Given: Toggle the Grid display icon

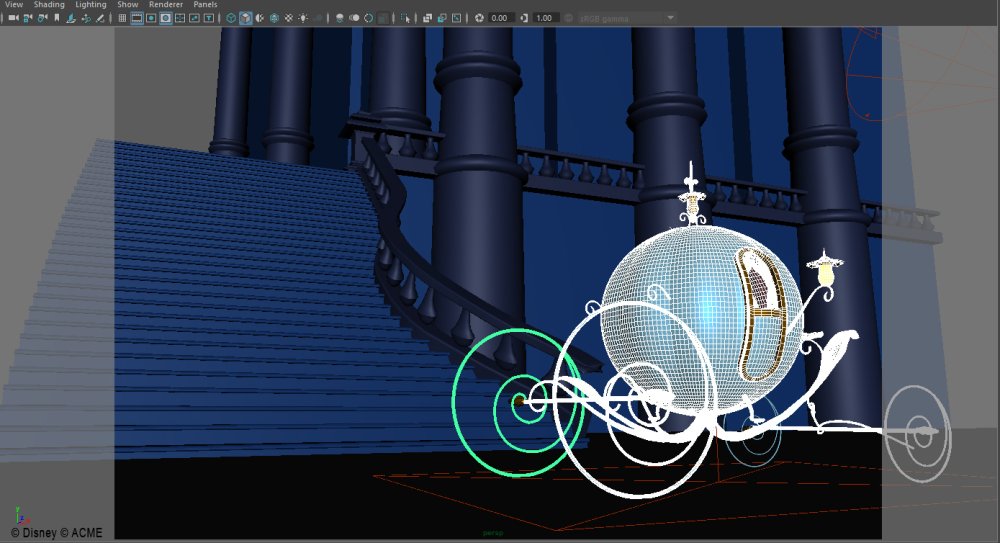Looking at the screenshot, I should pyautogui.click(x=122, y=18).
